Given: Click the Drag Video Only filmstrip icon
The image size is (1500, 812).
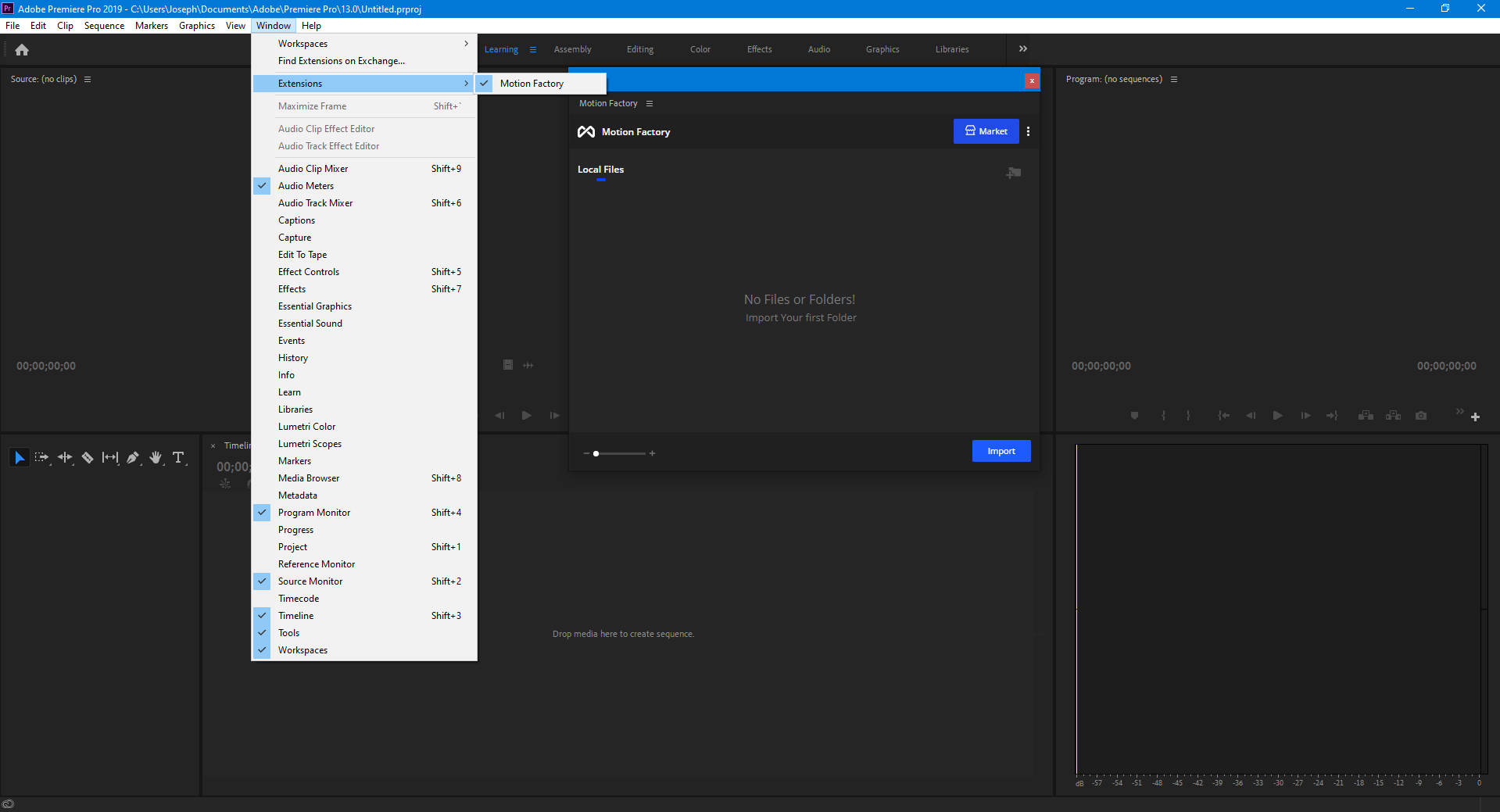Looking at the screenshot, I should coord(508,365).
